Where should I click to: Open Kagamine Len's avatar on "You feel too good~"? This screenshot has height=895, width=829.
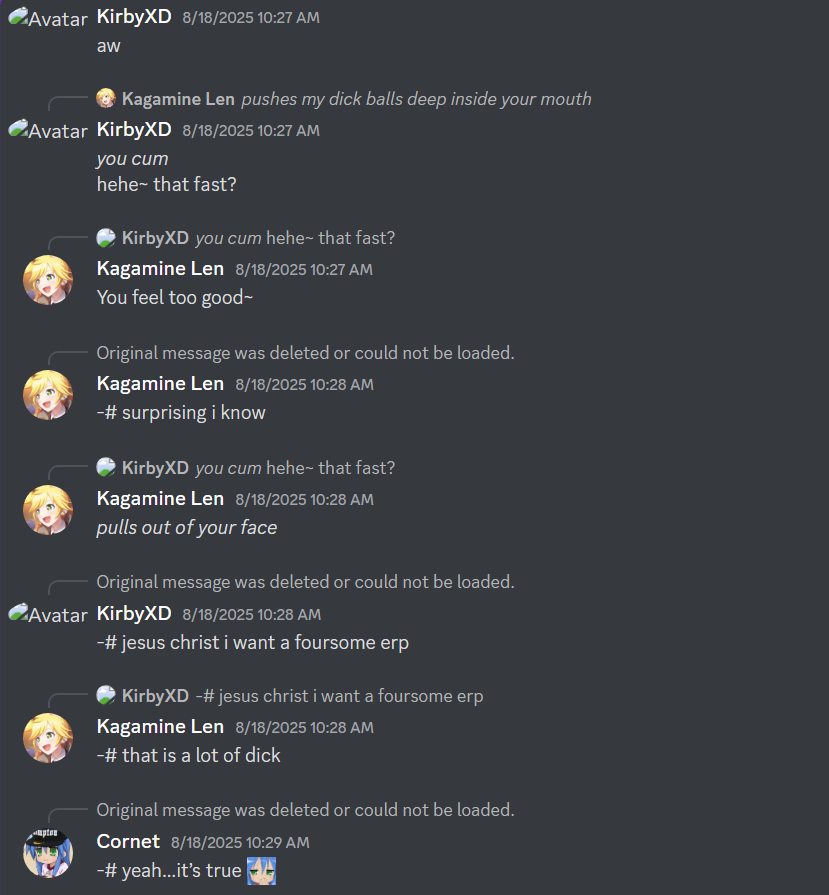coord(48,280)
